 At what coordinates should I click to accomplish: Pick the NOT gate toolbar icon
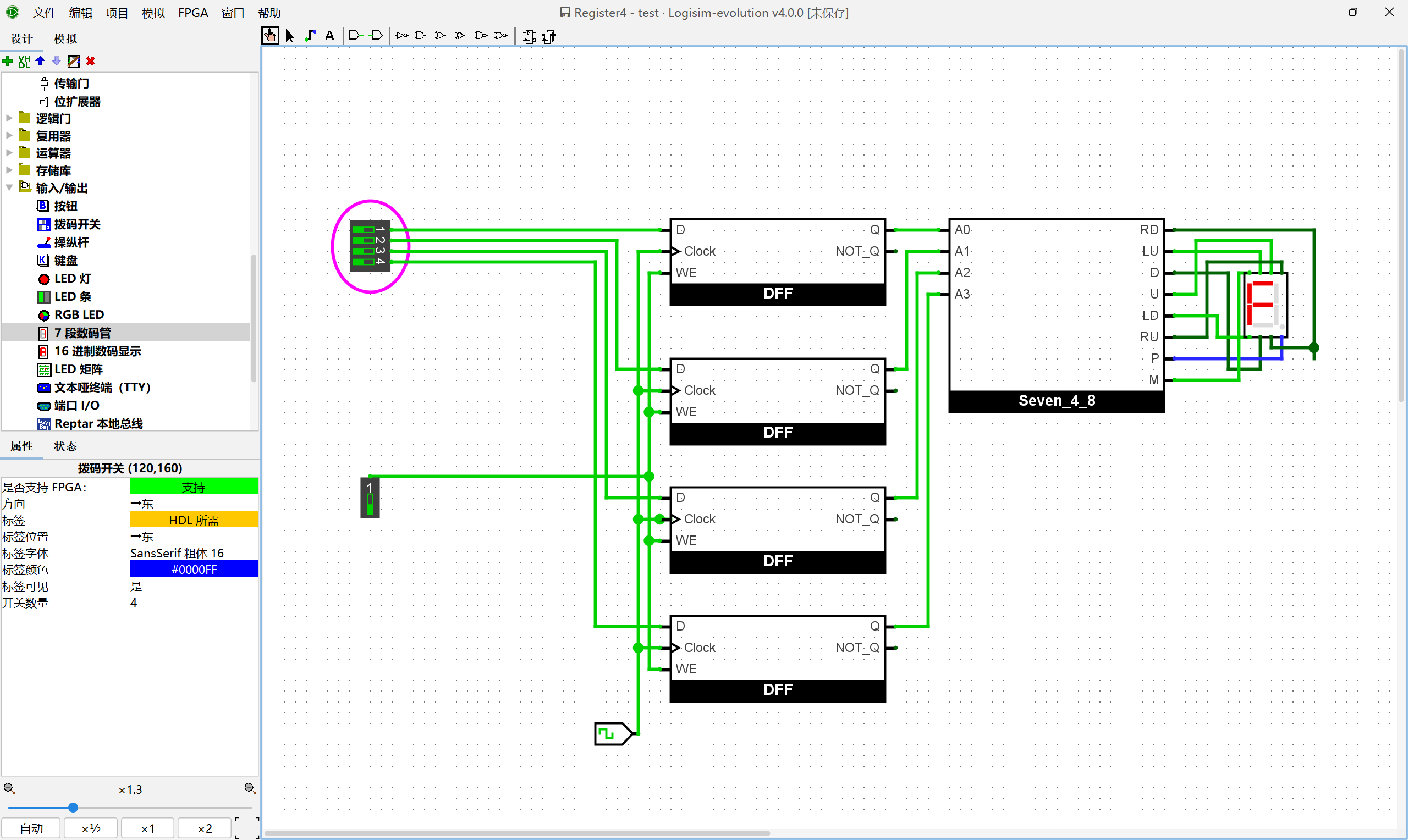[402, 36]
